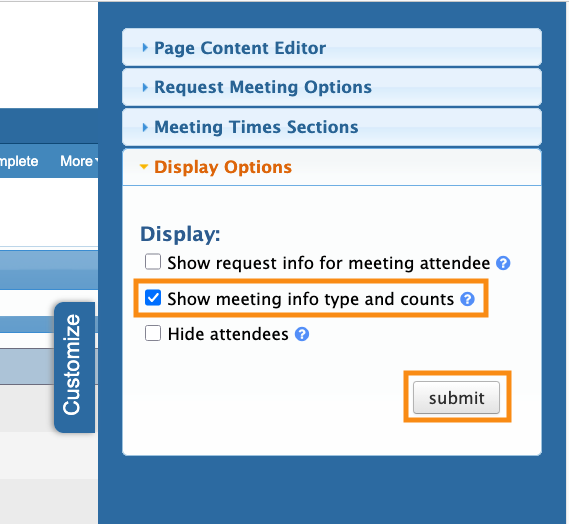Collapse the Display Options section header

[x=223, y=167]
